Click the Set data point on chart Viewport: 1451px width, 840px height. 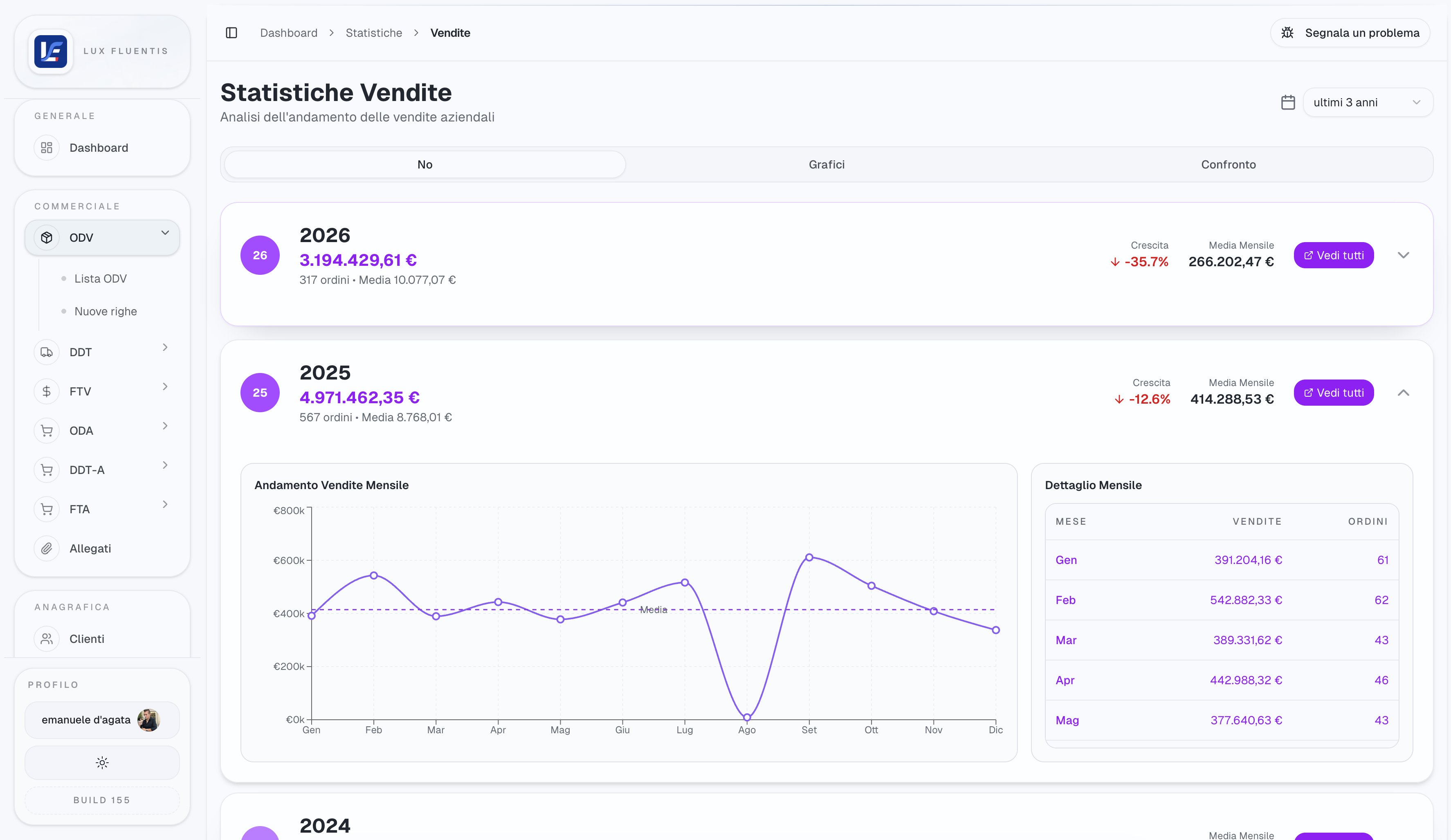[x=809, y=557]
